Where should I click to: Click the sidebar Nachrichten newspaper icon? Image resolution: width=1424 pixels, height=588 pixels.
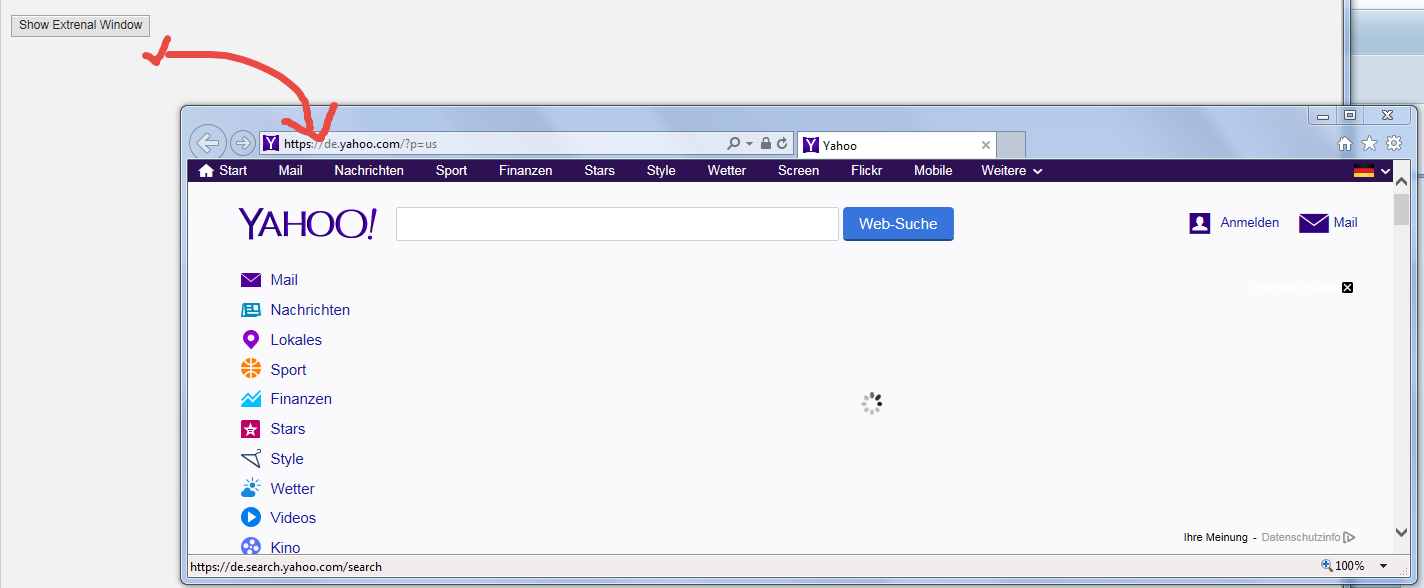[x=251, y=310]
